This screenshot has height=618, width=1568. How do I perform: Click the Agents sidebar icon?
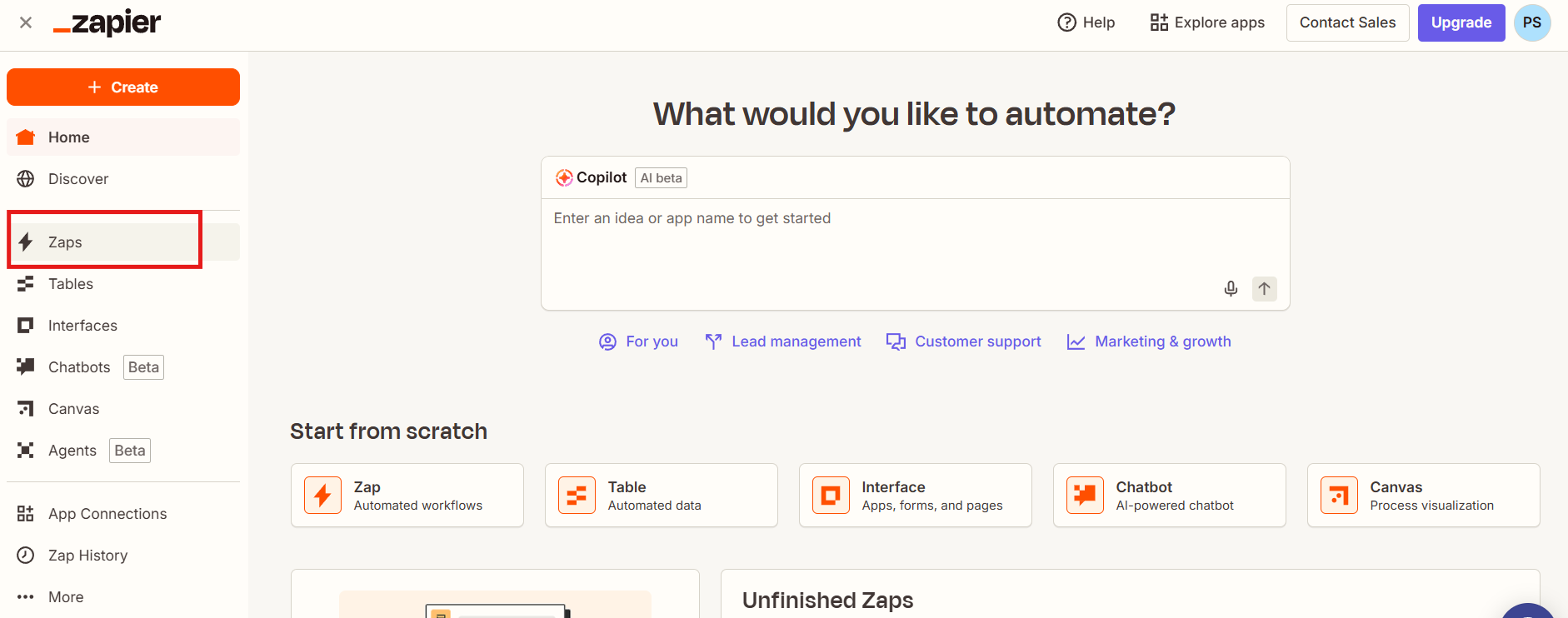click(26, 451)
